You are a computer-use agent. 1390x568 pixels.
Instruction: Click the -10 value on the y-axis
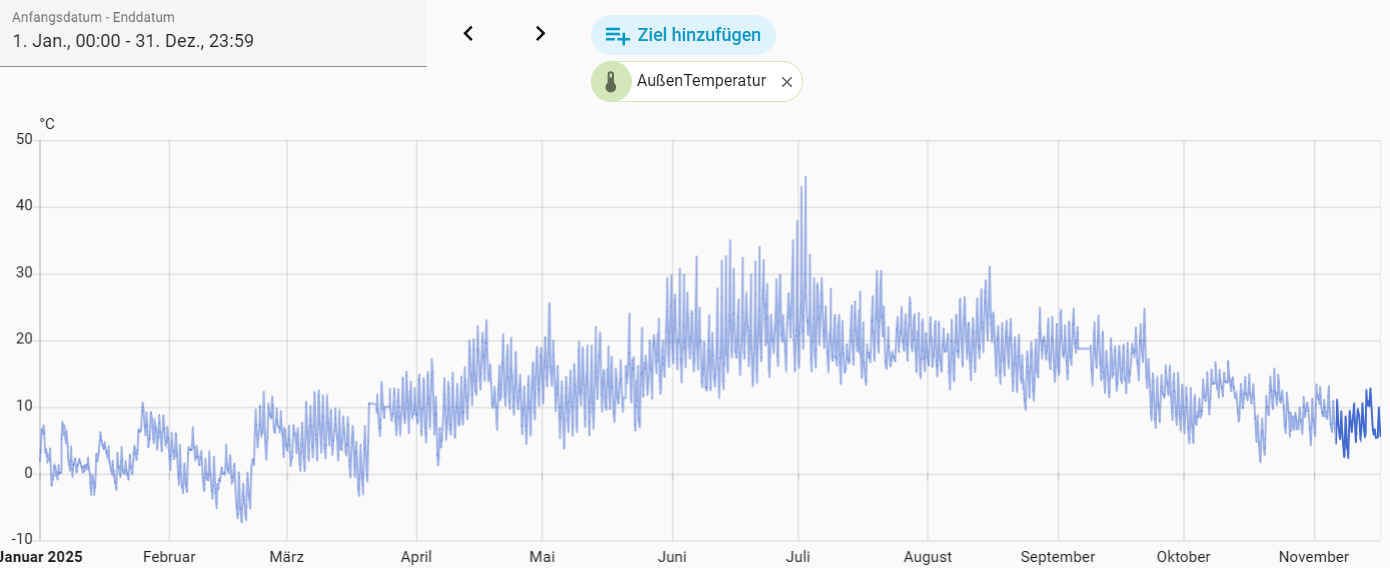[x=21, y=540]
